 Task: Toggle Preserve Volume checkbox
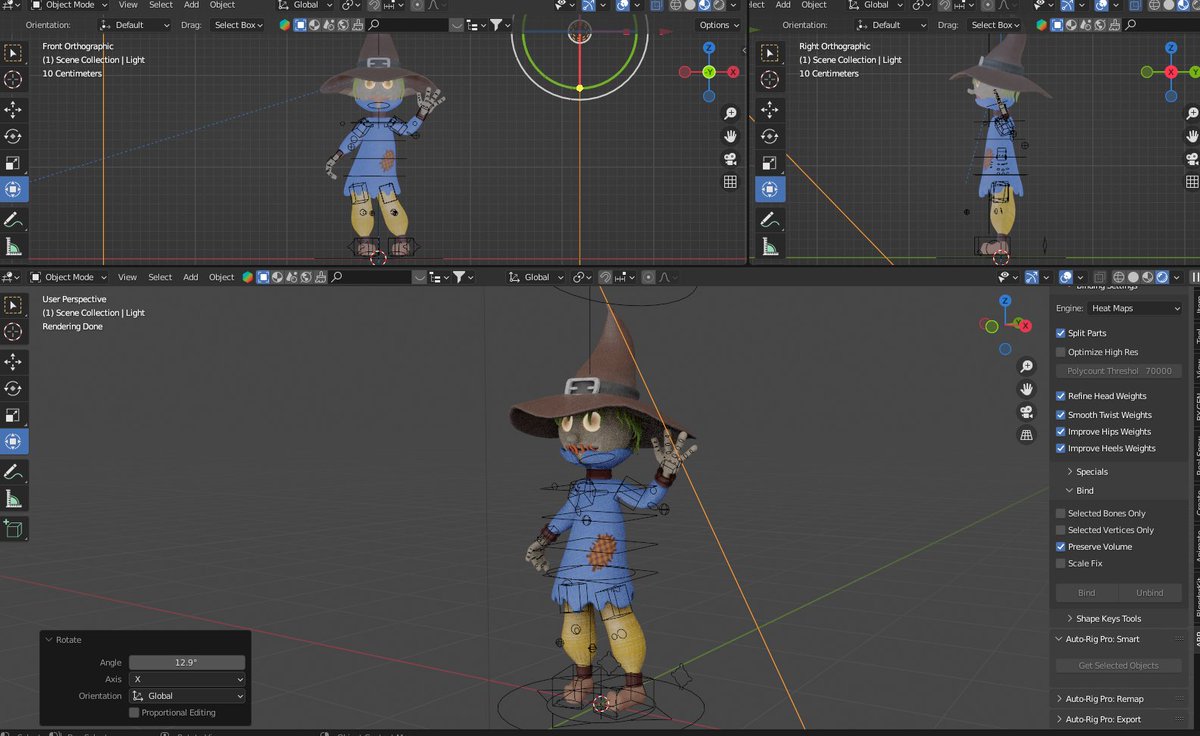tap(1061, 547)
